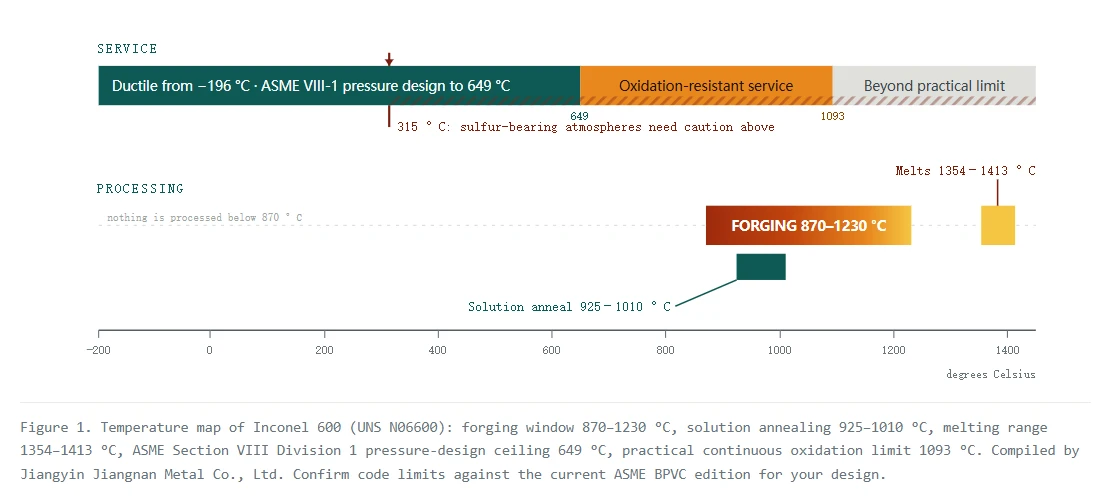Click the PROCESSING section heading
This screenshot has height=501, width=1110.
click(x=140, y=189)
